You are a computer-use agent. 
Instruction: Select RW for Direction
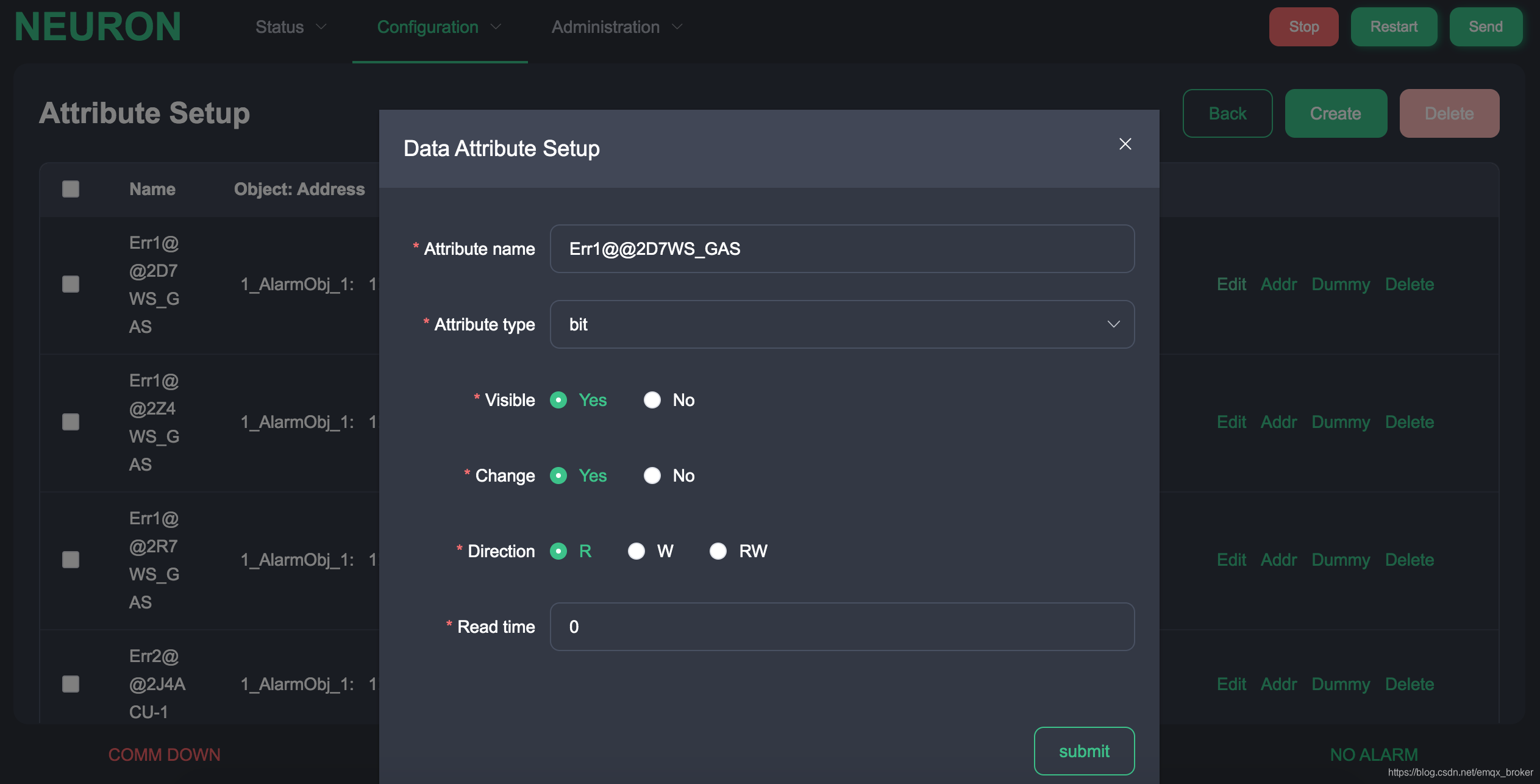718,551
